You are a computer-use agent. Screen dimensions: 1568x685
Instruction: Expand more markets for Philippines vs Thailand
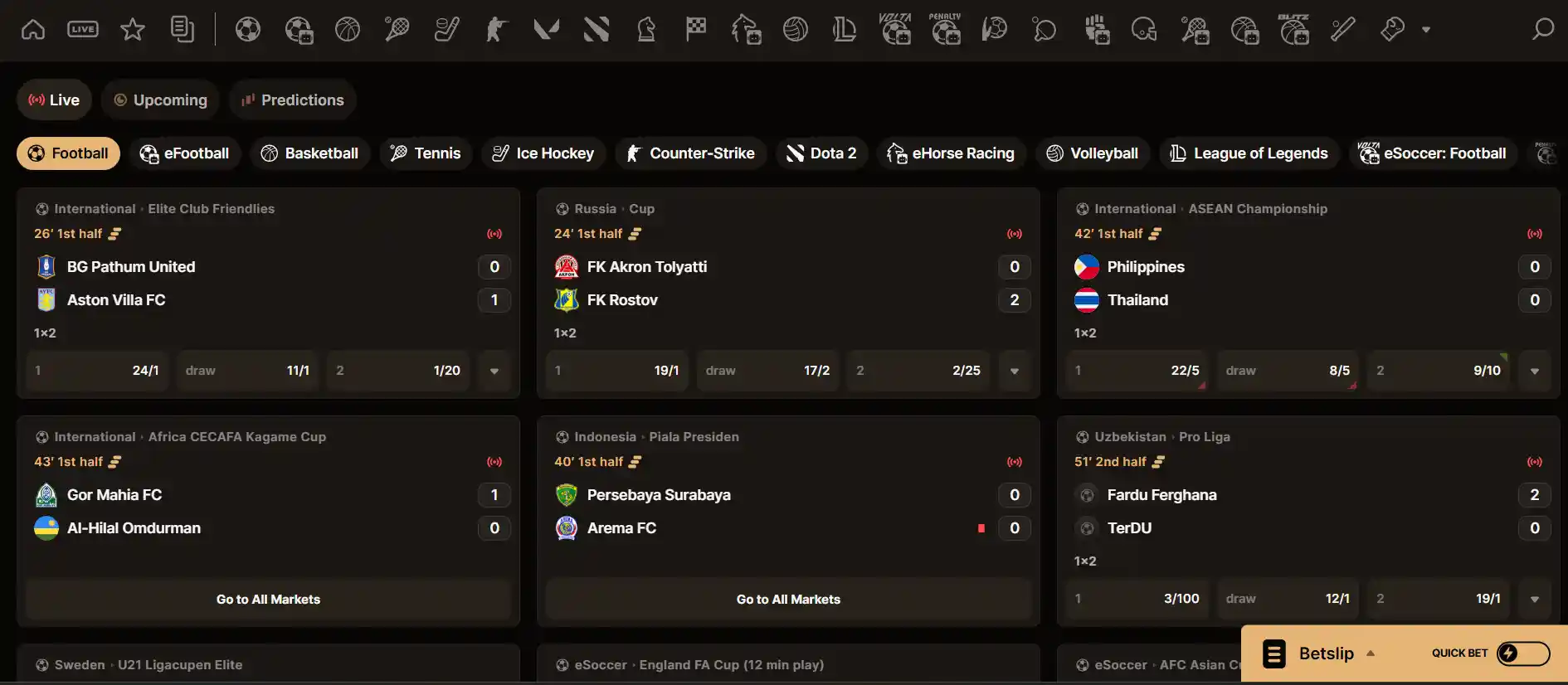[x=1535, y=371]
